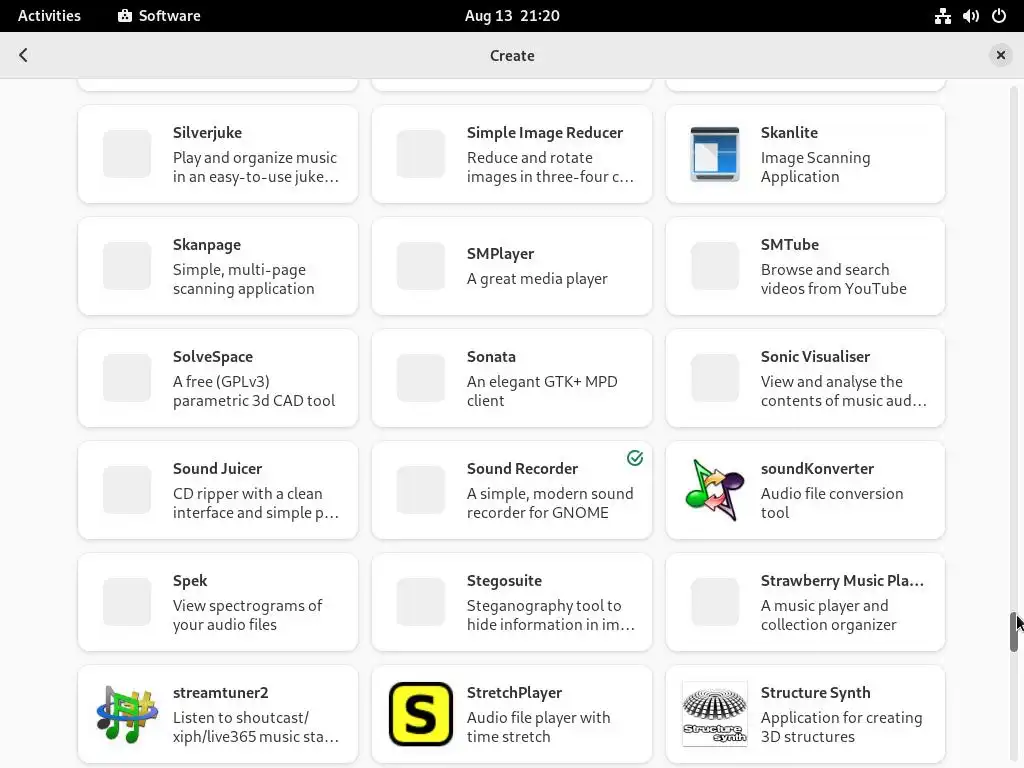Image resolution: width=1024 pixels, height=768 pixels.
Task: Click the Stegosuite placeholder icon
Action: [421, 602]
